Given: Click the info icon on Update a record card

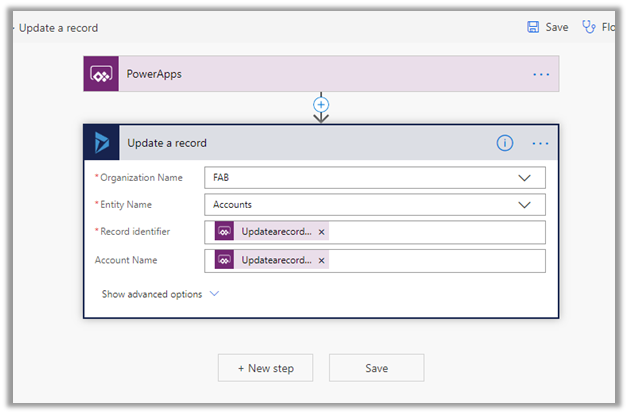Looking at the screenshot, I should [x=505, y=143].
